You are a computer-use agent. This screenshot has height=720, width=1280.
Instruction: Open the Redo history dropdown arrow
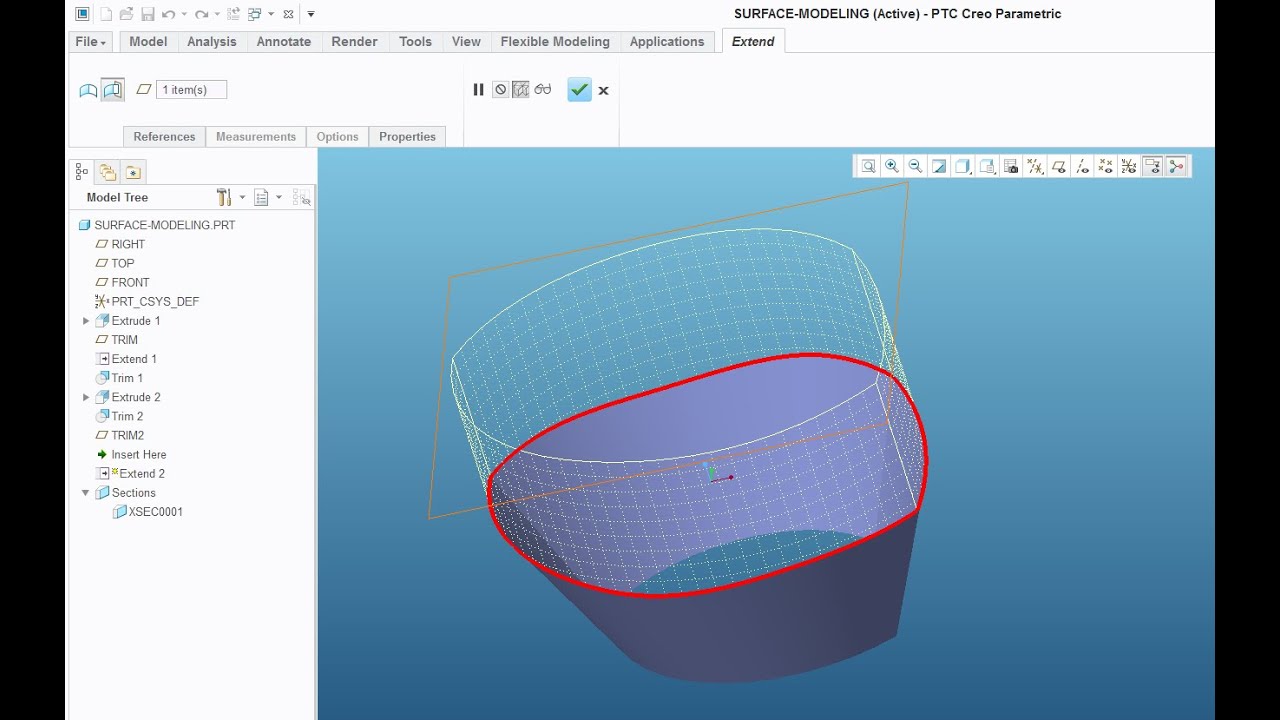pos(217,14)
